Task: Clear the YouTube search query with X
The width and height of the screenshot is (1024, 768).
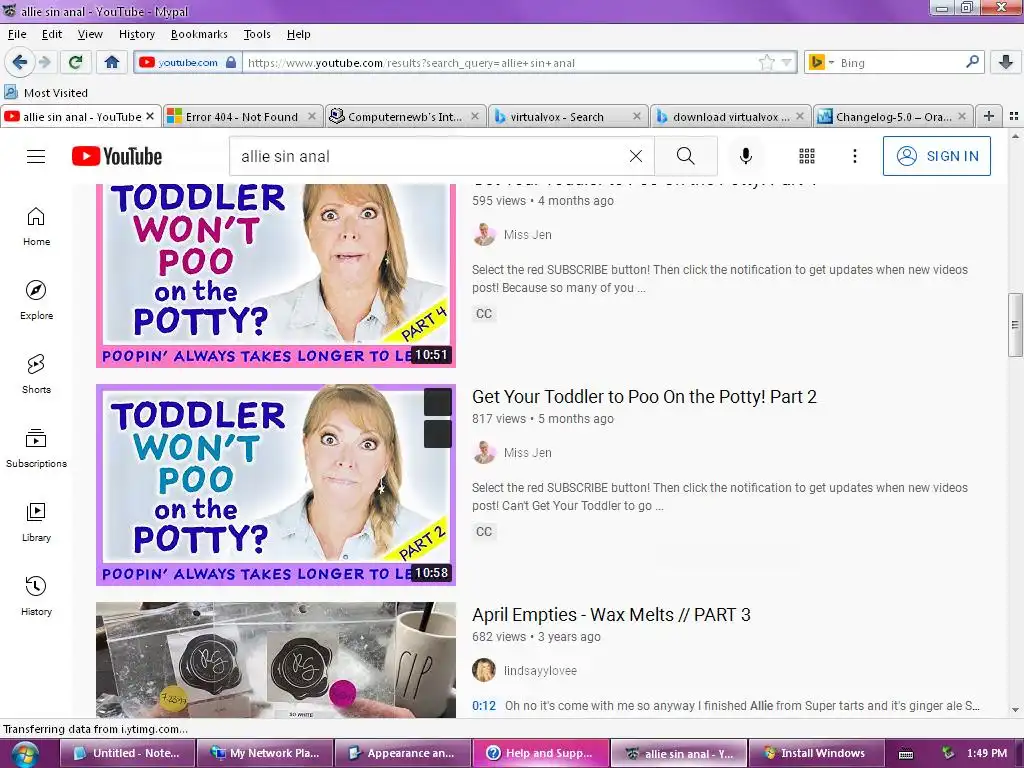Action: point(635,156)
